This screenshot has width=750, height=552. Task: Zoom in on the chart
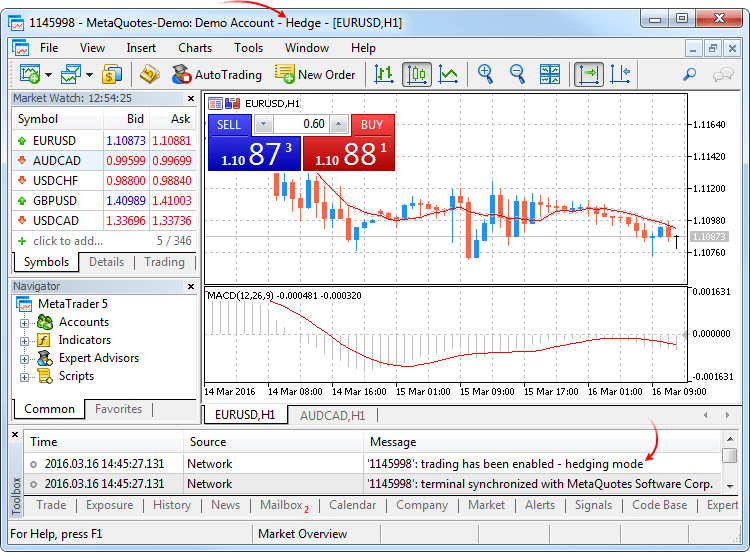coord(485,74)
